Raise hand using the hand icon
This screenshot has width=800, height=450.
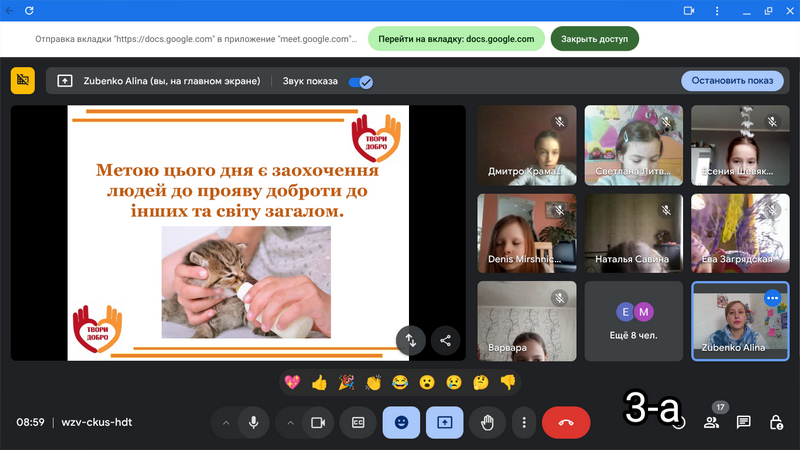pos(487,422)
